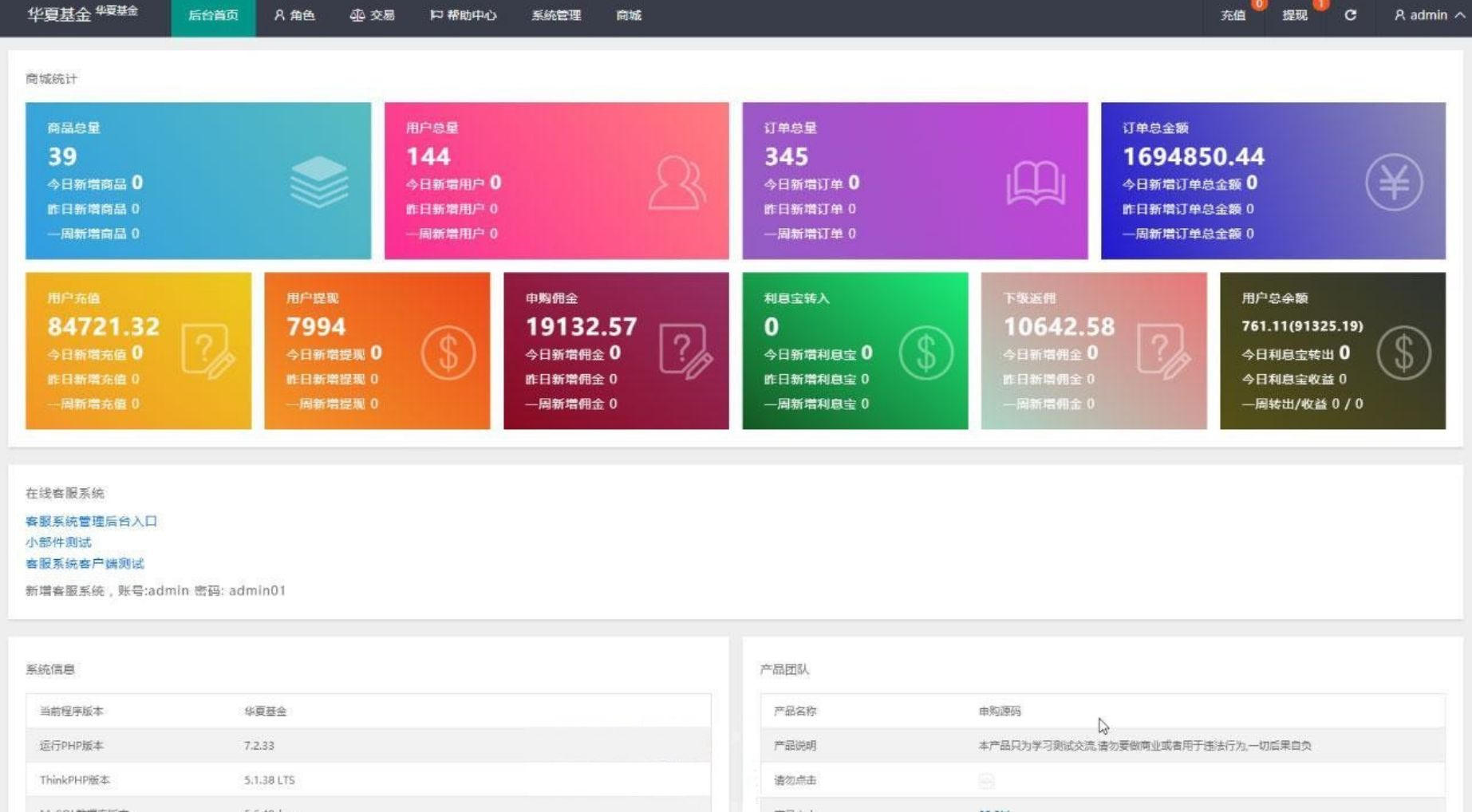The width and height of the screenshot is (1472, 812).
Task: Open the 系统管理 menu
Action: point(556,14)
